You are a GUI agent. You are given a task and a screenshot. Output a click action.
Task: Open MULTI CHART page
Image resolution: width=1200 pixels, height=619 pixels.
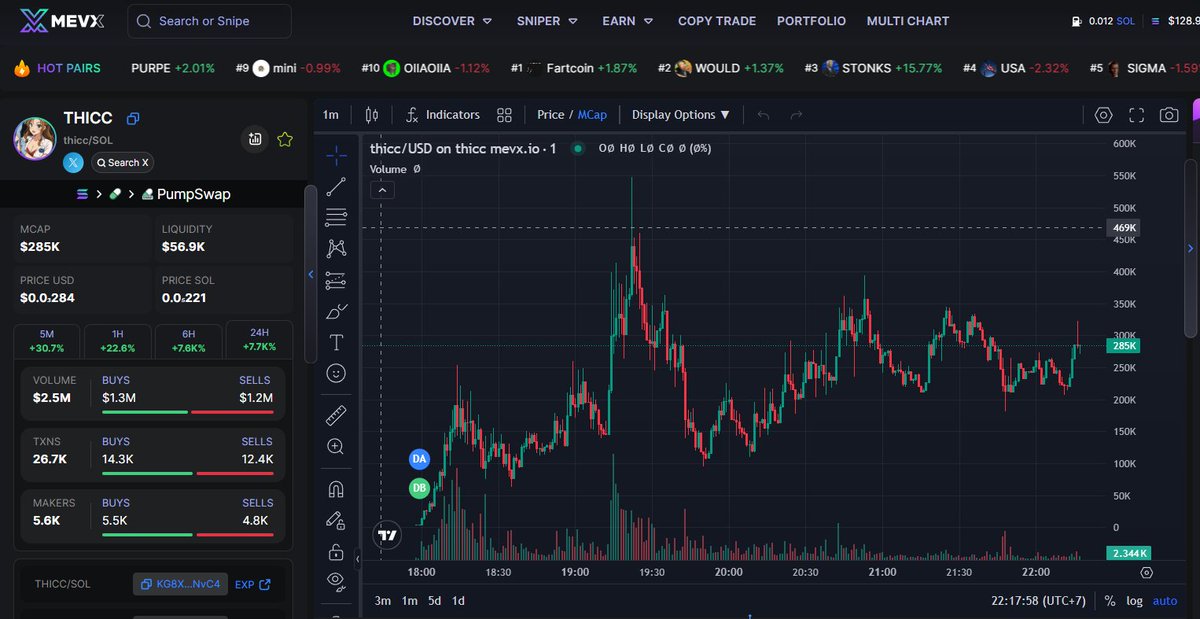coord(908,21)
